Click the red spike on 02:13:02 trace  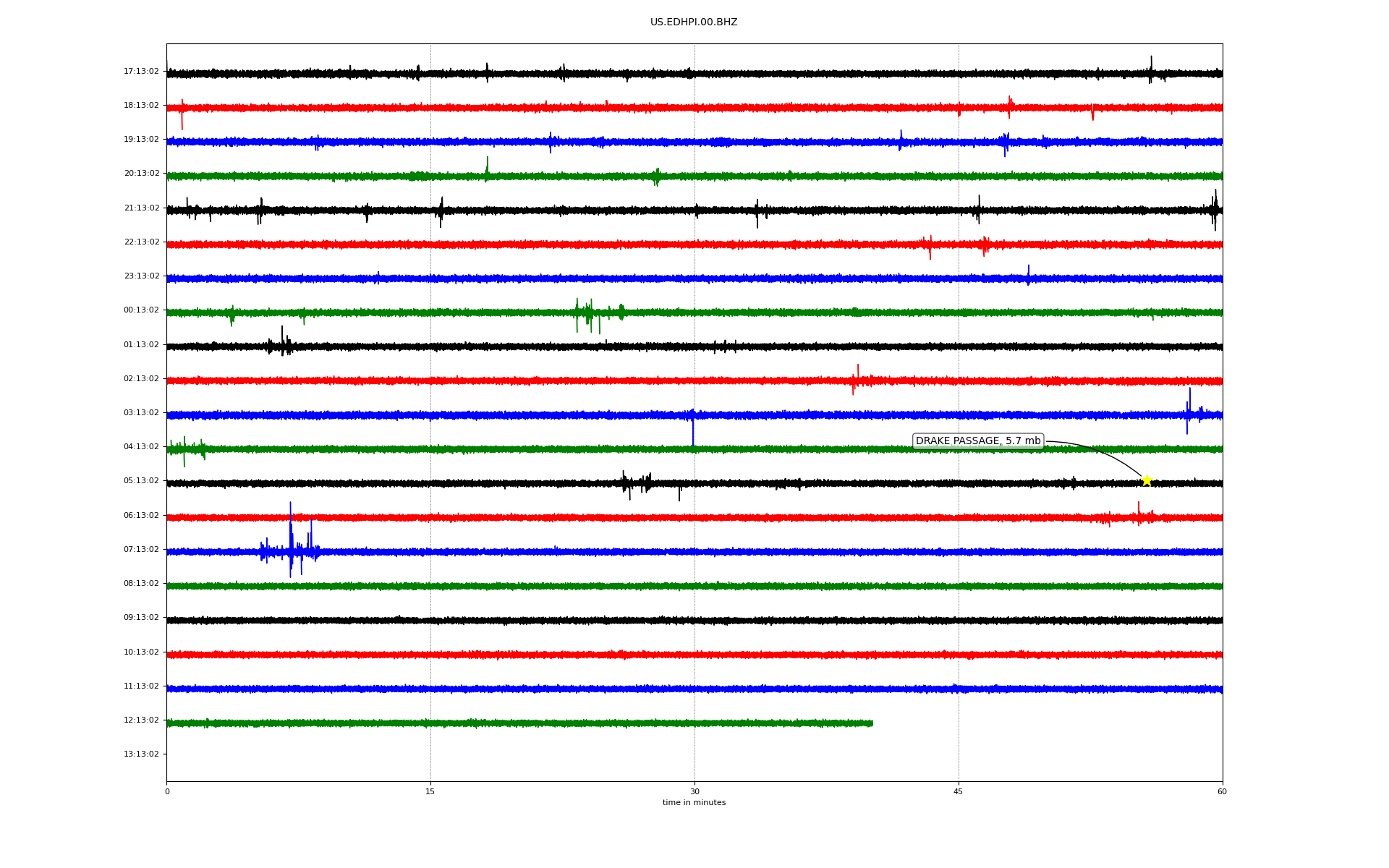tap(857, 379)
